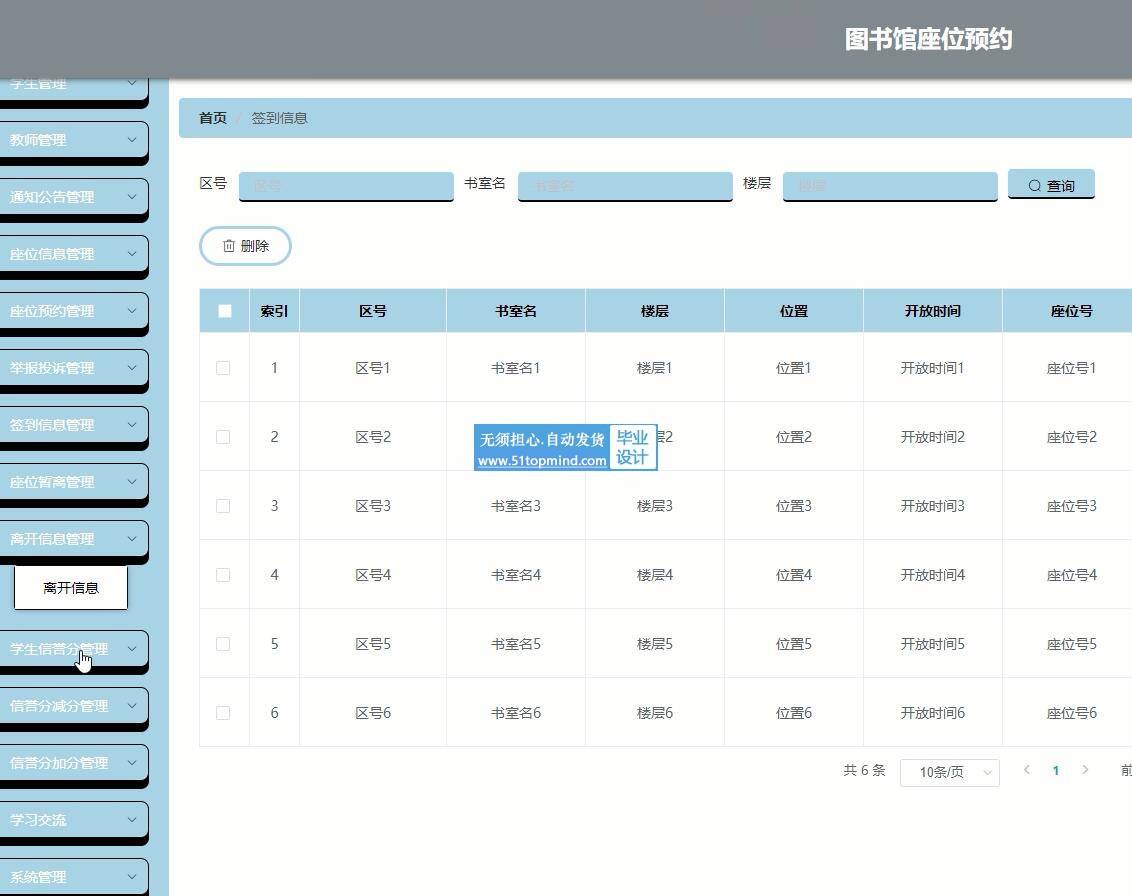Check the checkbox for row 区号6
The image size is (1132, 896).
coord(223,713)
